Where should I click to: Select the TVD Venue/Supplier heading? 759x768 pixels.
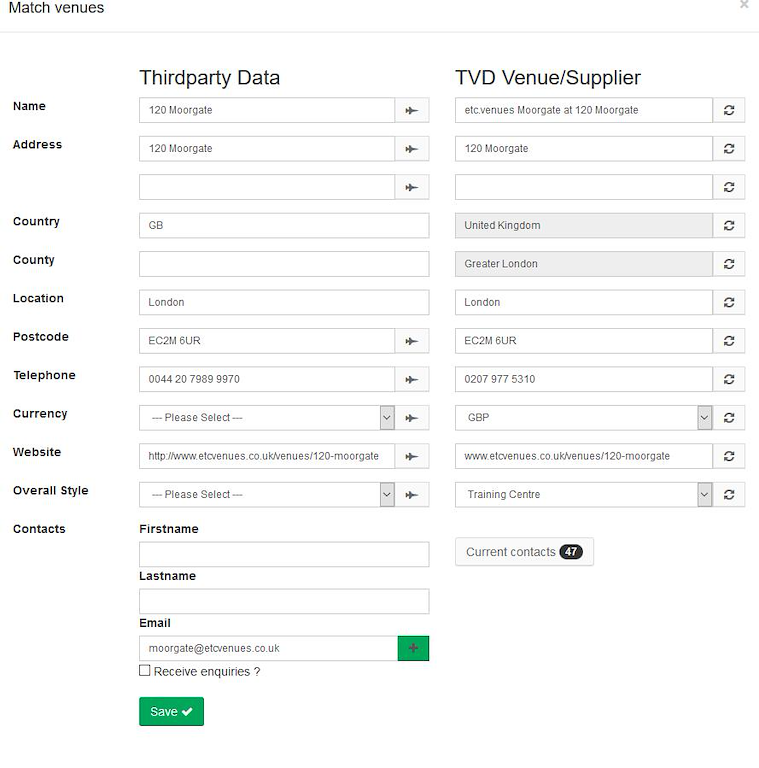pyautogui.click(x=548, y=78)
